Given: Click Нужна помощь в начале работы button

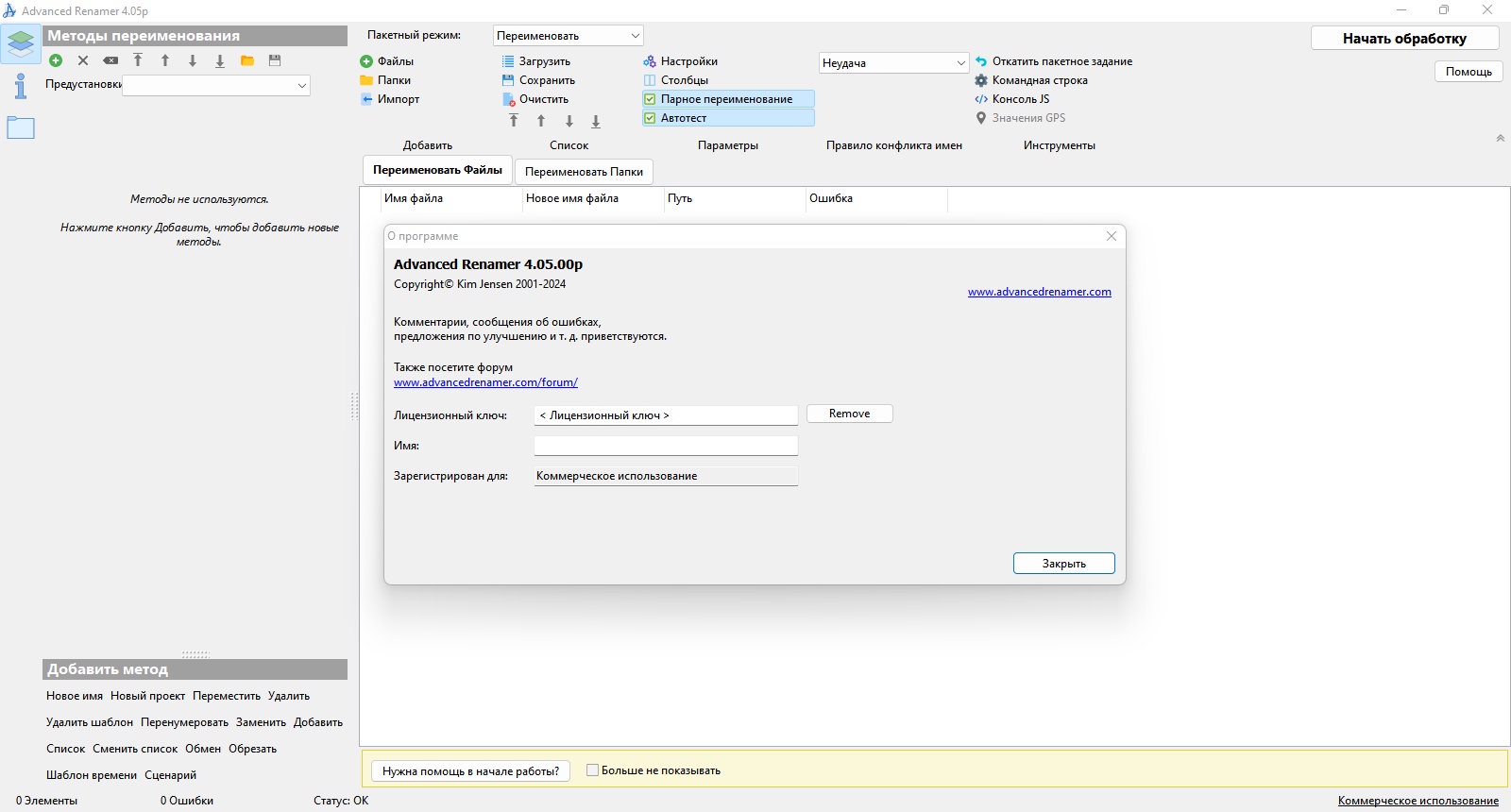Looking at the screenshot, I should (x=470, y=771).
